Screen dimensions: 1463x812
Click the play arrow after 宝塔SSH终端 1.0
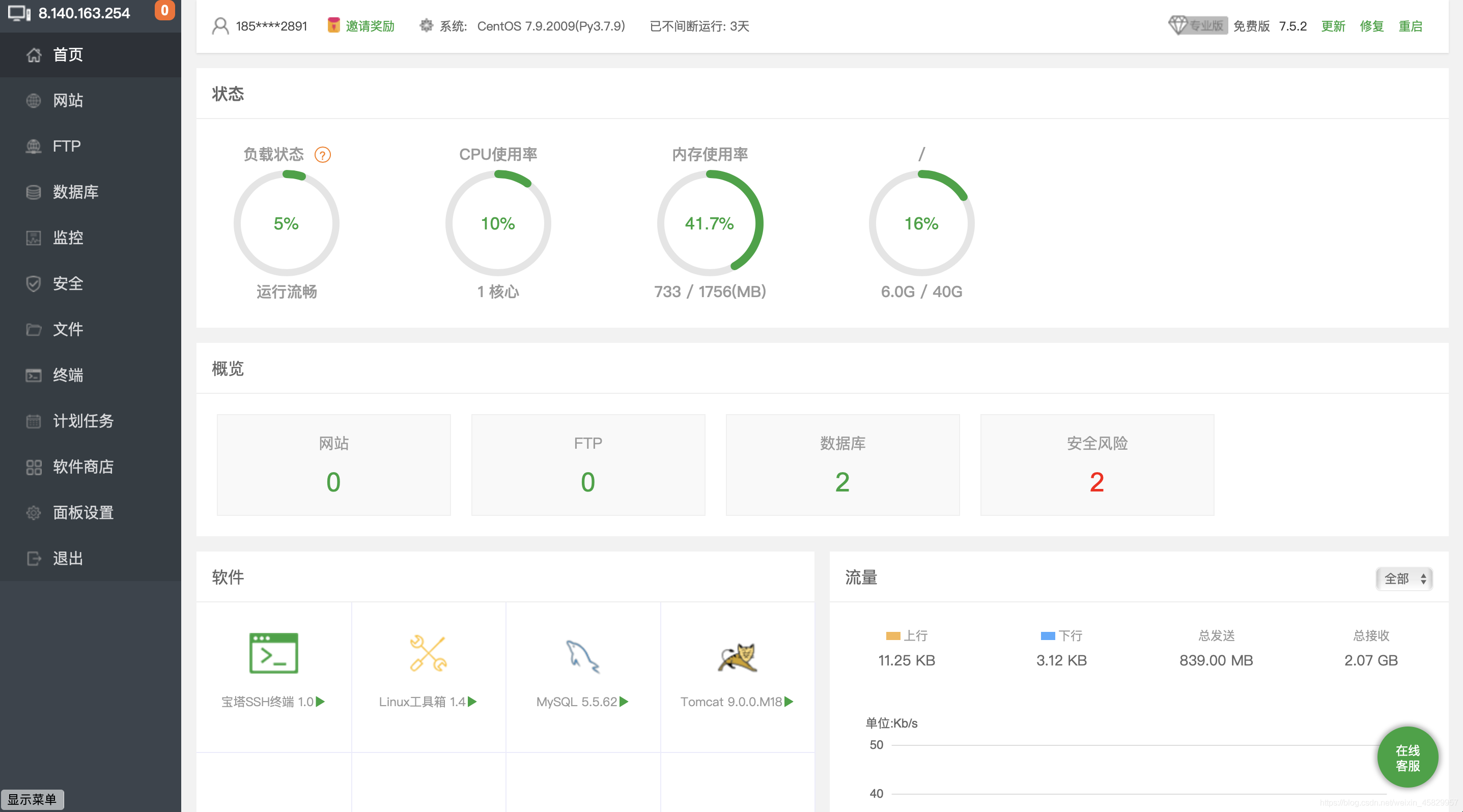point(320,702)
